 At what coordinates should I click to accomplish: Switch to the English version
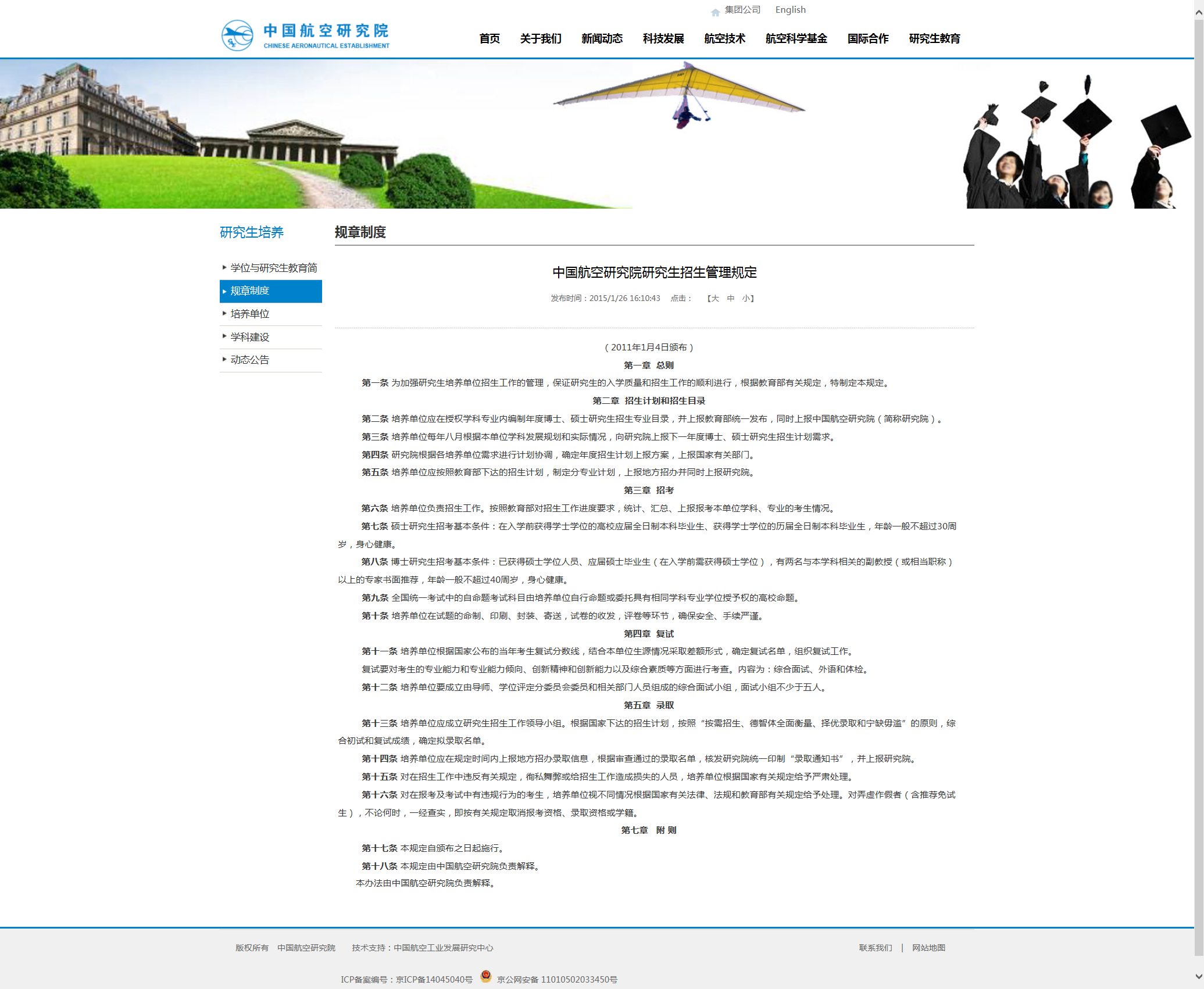[790, 10]
